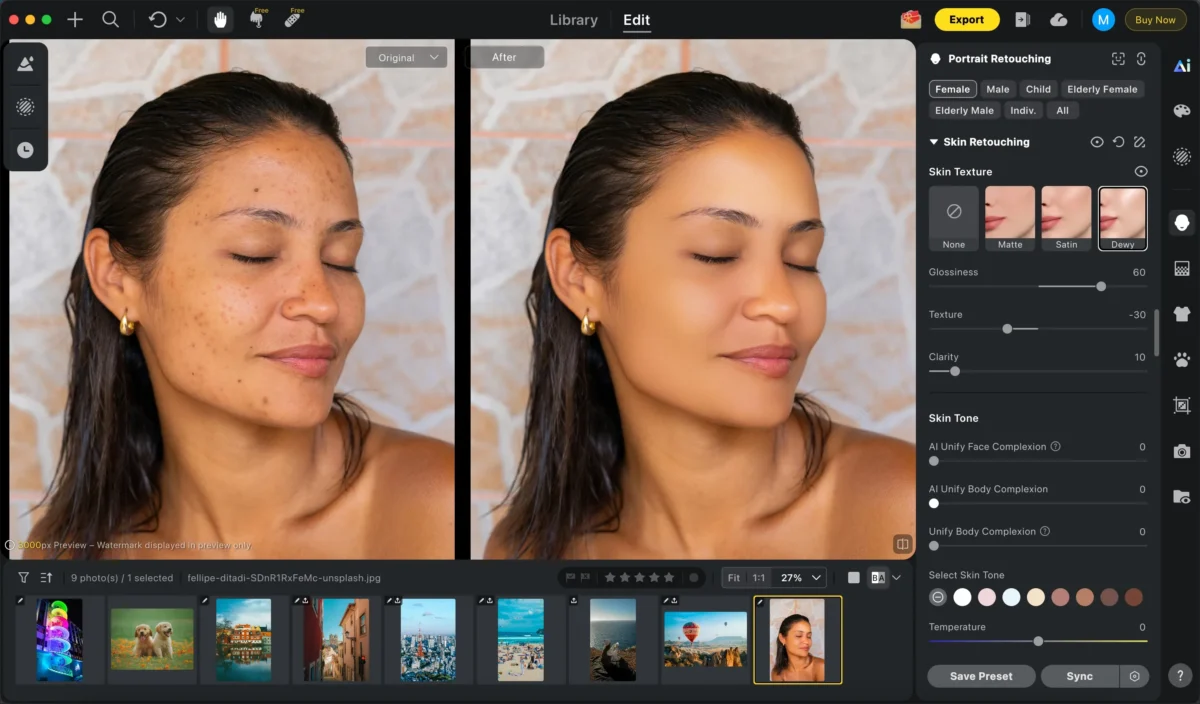Screen dimensions: 1200x704
Task: Collapse the Skin Retouching section
Action: click(933, 142)
